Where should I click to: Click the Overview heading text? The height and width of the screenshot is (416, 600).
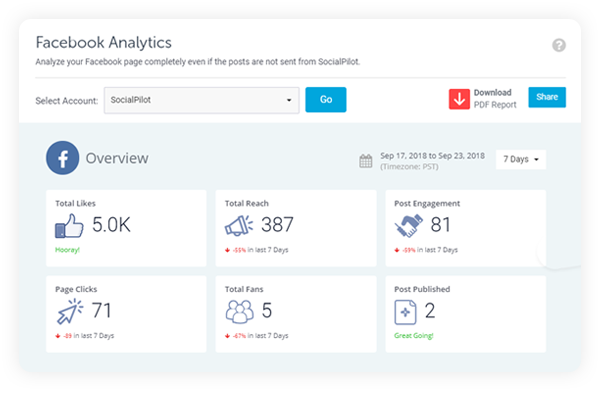[x=117, y=158]
